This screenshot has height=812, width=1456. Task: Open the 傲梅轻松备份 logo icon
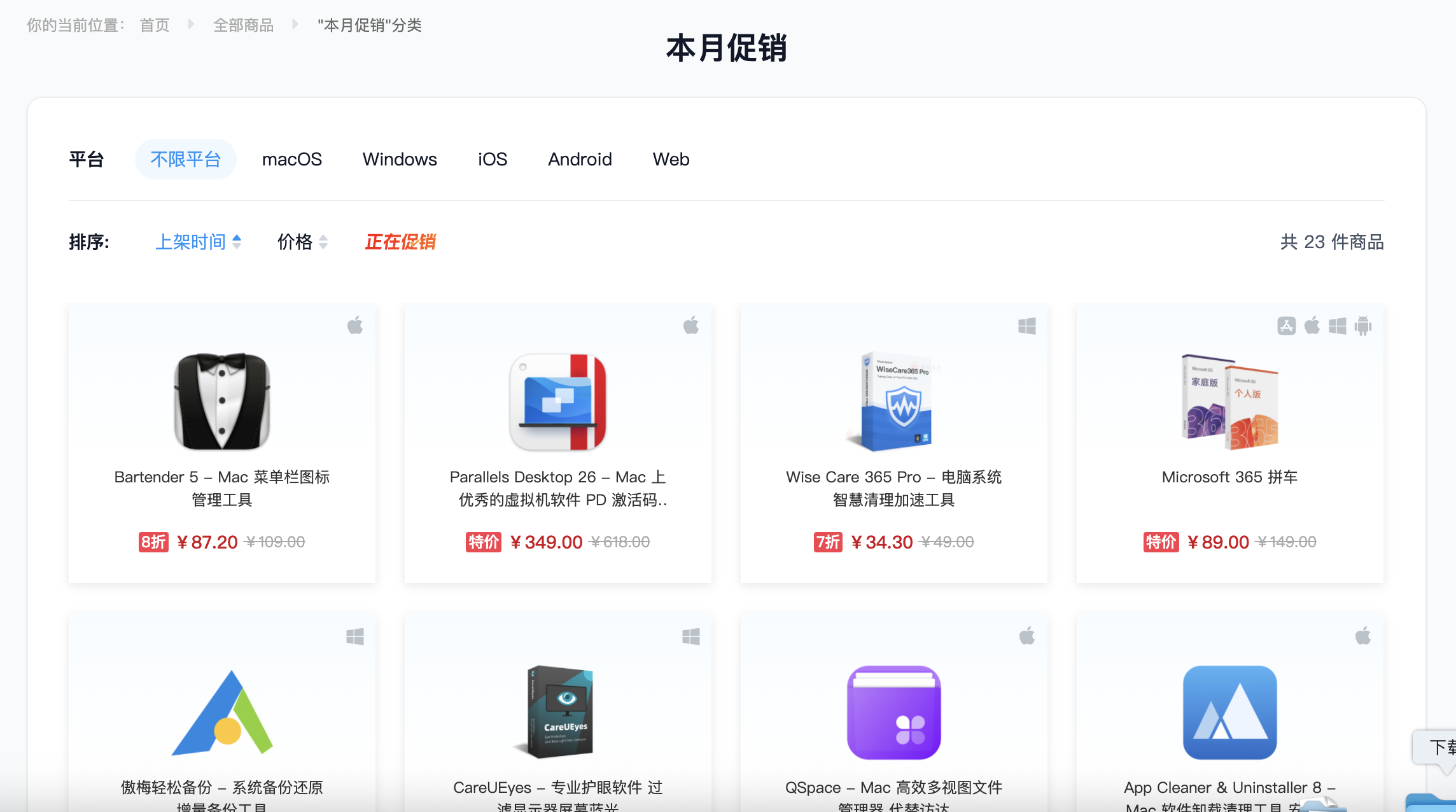coord(222,712)
